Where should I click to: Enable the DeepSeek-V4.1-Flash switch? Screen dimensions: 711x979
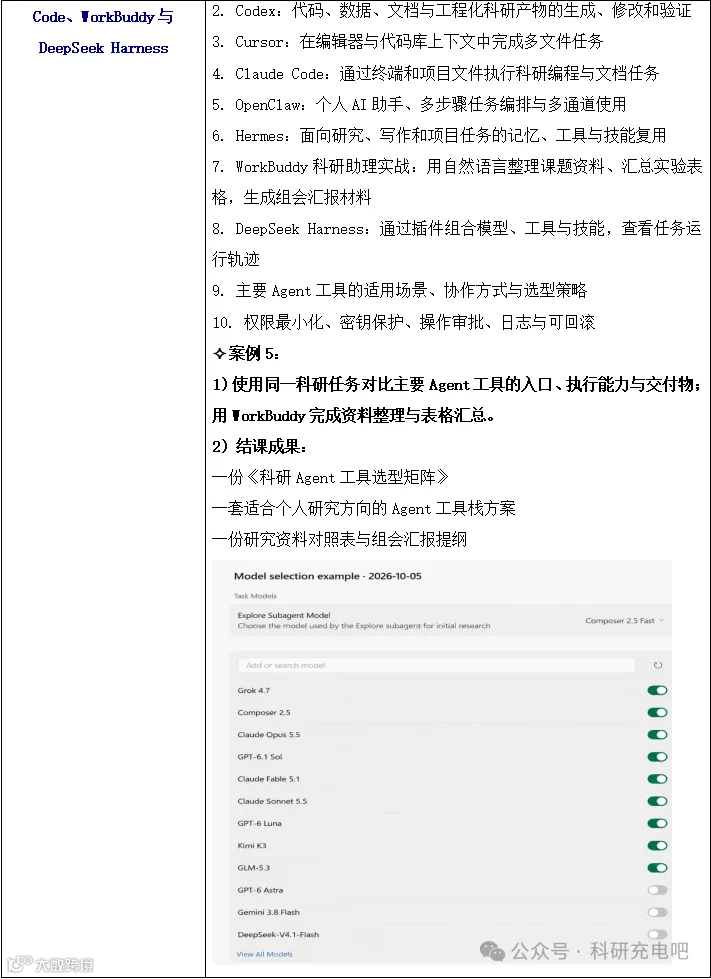click(657, 934)
